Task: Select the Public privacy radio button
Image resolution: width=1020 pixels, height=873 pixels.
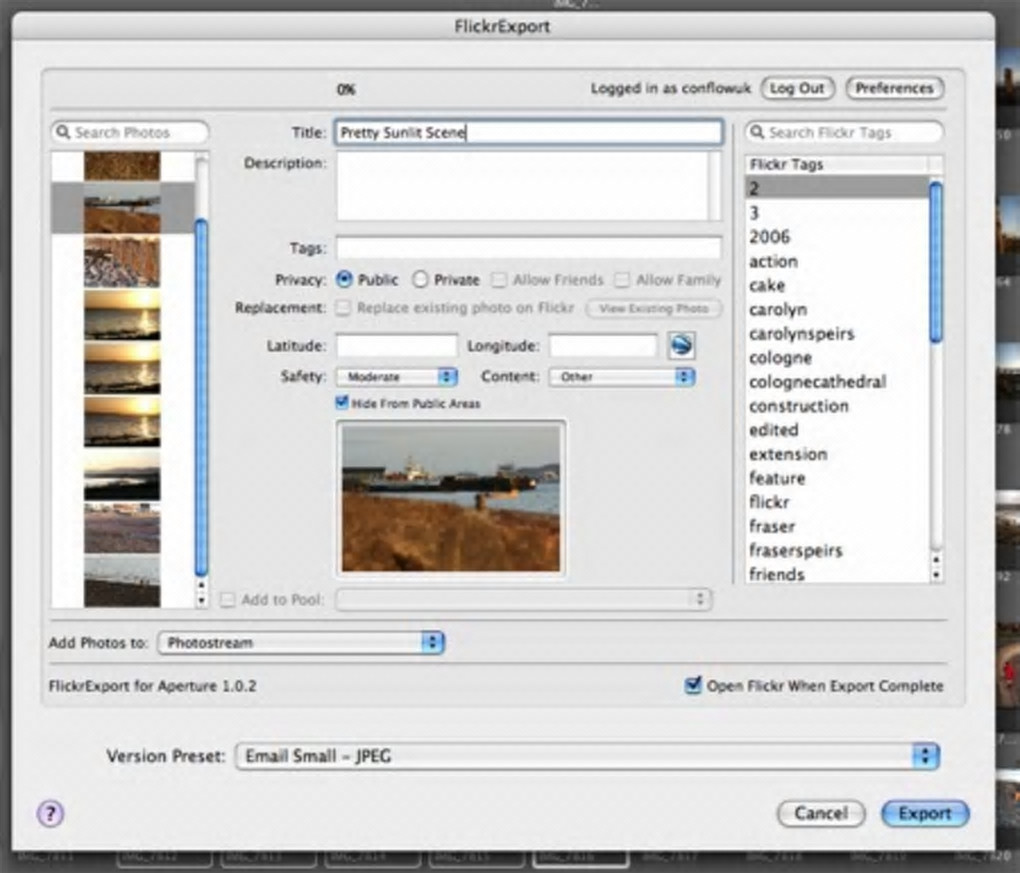Action: 344,280
